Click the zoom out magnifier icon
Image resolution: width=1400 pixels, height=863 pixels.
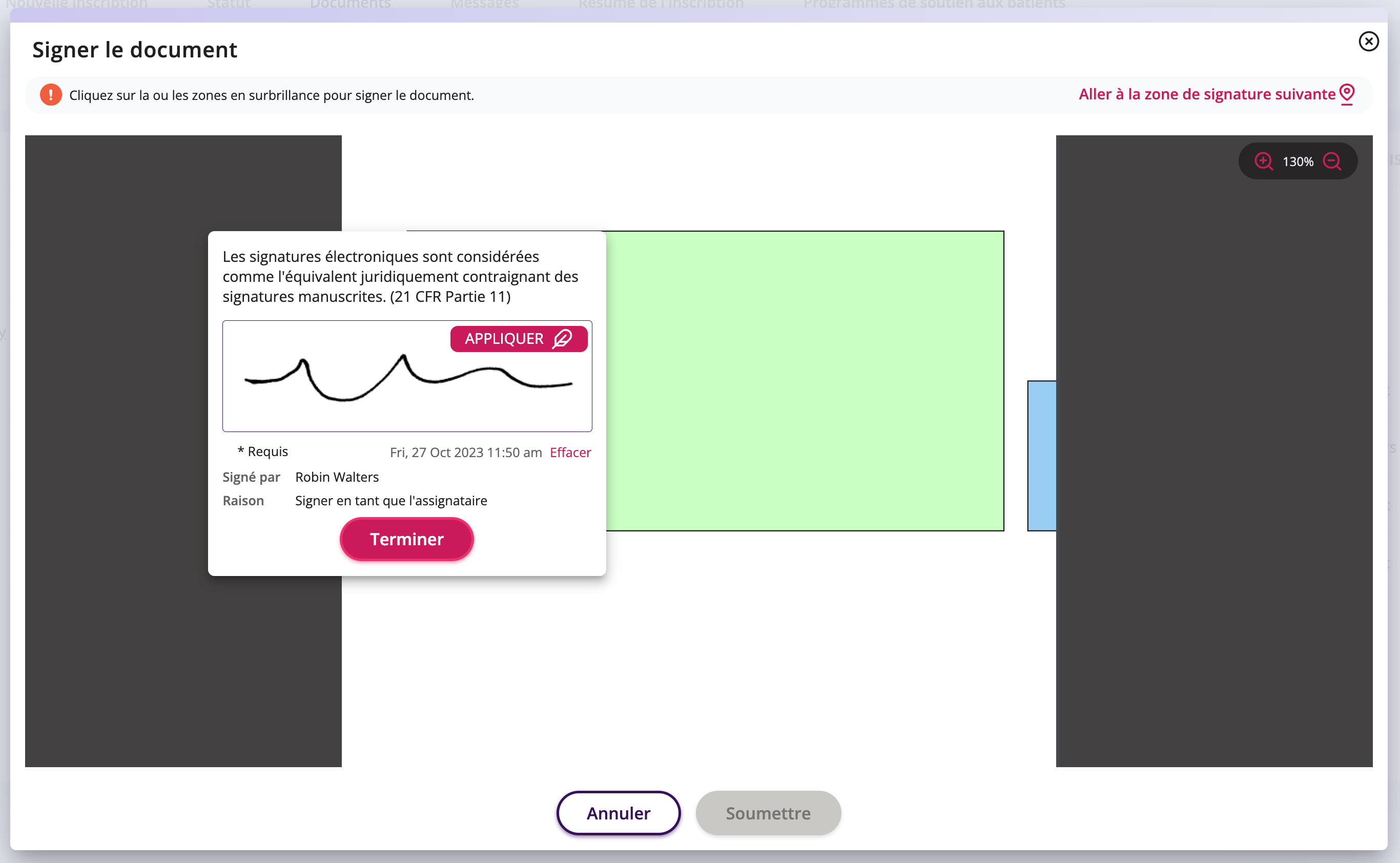click(x=1332, y=161)
